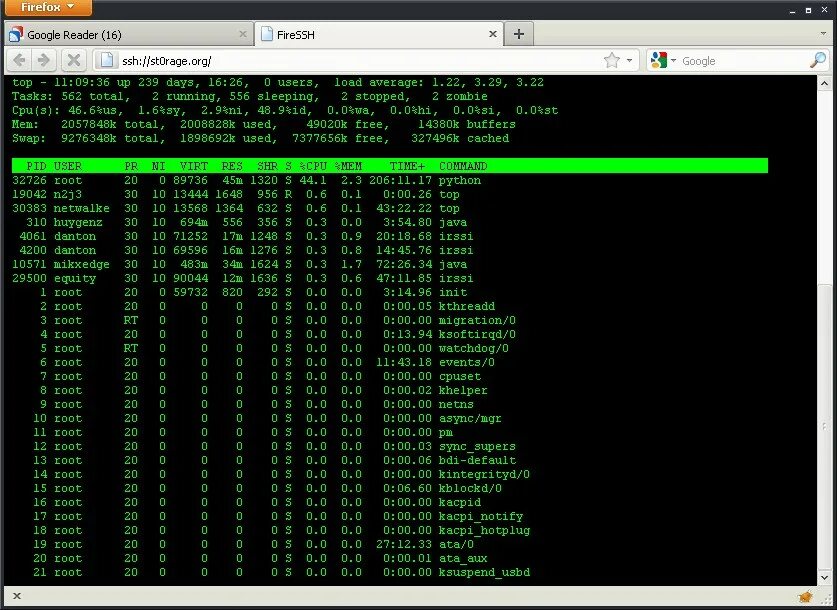This screenshot has height=610, width=837.
Task: Click the danton irssi row PID 4061
Action: pos(246,236)
